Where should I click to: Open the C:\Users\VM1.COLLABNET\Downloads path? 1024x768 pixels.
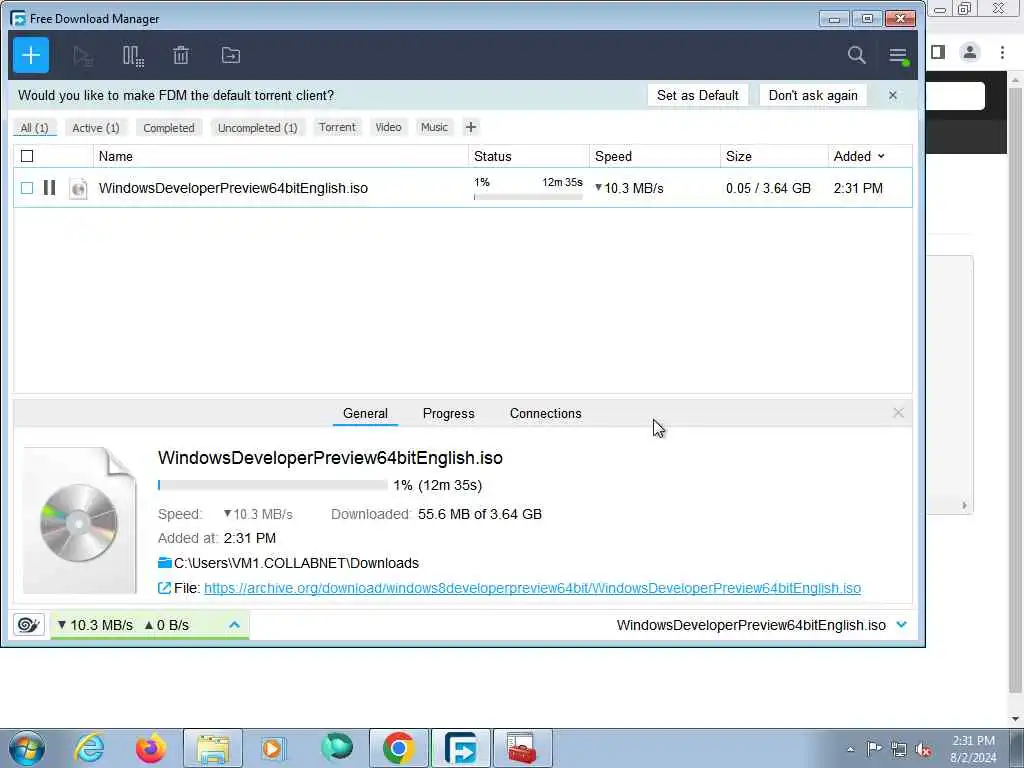pyautogui.click(x=296, y=563)
